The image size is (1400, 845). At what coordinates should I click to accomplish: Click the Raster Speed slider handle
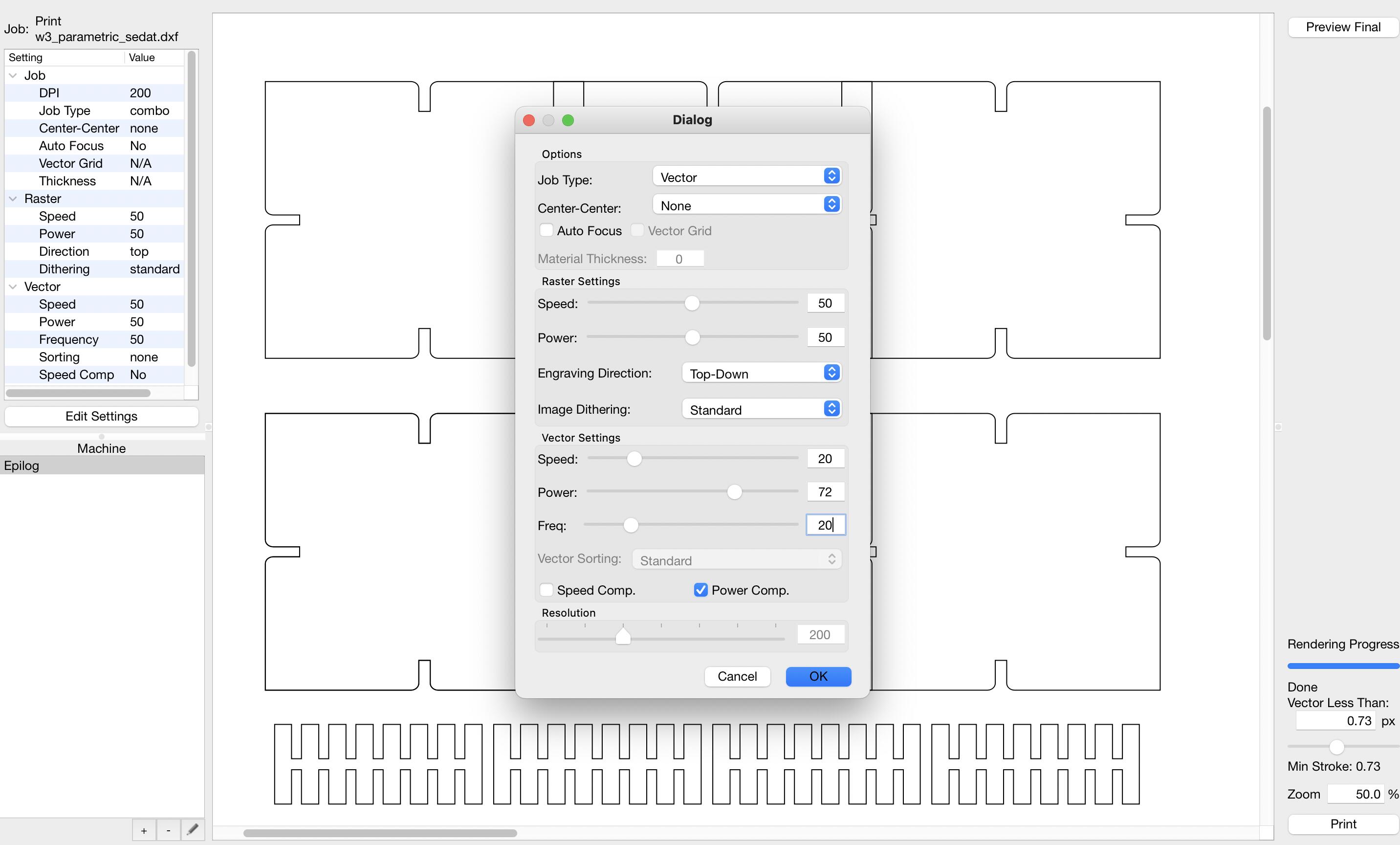point(692,304)
